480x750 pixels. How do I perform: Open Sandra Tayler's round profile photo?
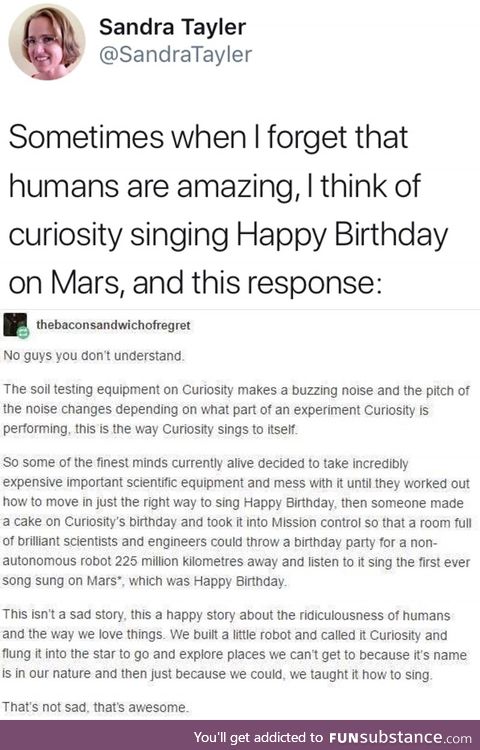click(x=47, y=42)
